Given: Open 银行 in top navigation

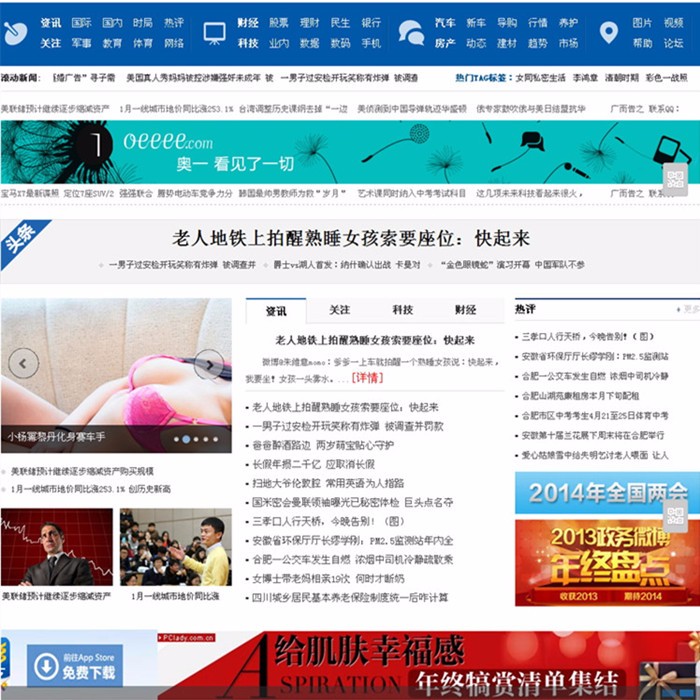Looking at the screenshot, I should click(x=371, y=23).
